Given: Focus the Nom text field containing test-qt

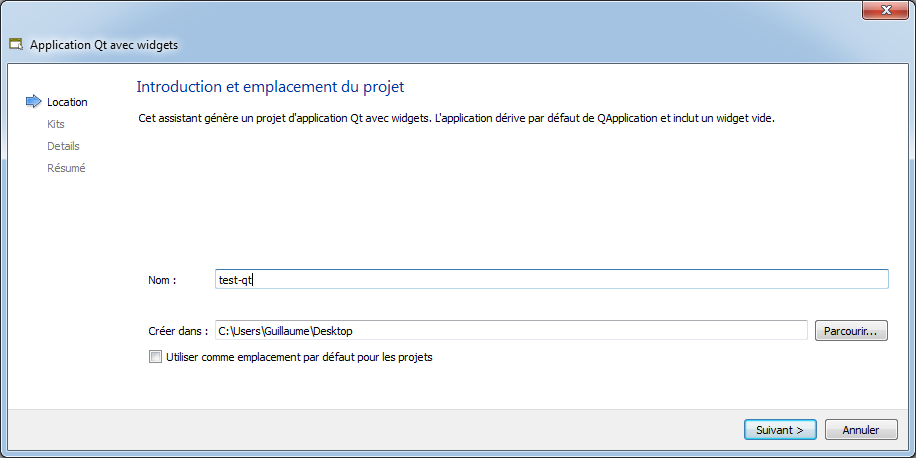Looking at the screenshot, I should 551,279.
